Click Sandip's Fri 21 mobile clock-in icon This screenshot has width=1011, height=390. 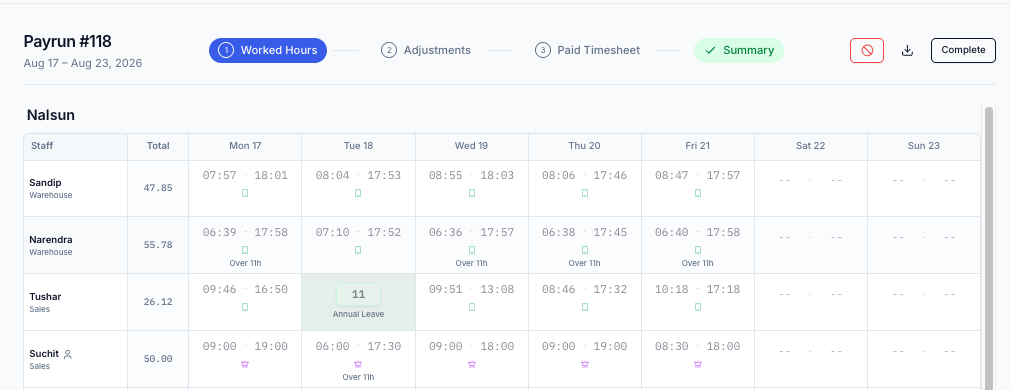click(x=698, y=193)
